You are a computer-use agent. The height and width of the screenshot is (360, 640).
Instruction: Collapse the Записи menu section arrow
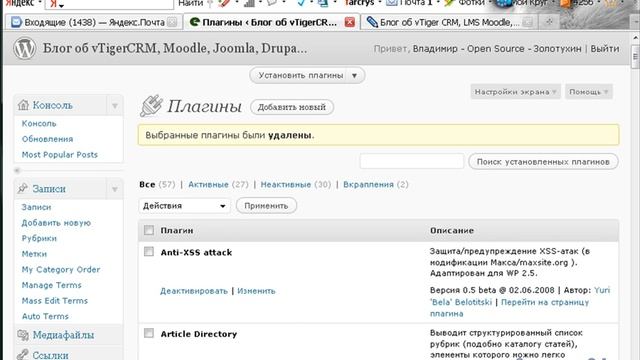tap(115, 189)
